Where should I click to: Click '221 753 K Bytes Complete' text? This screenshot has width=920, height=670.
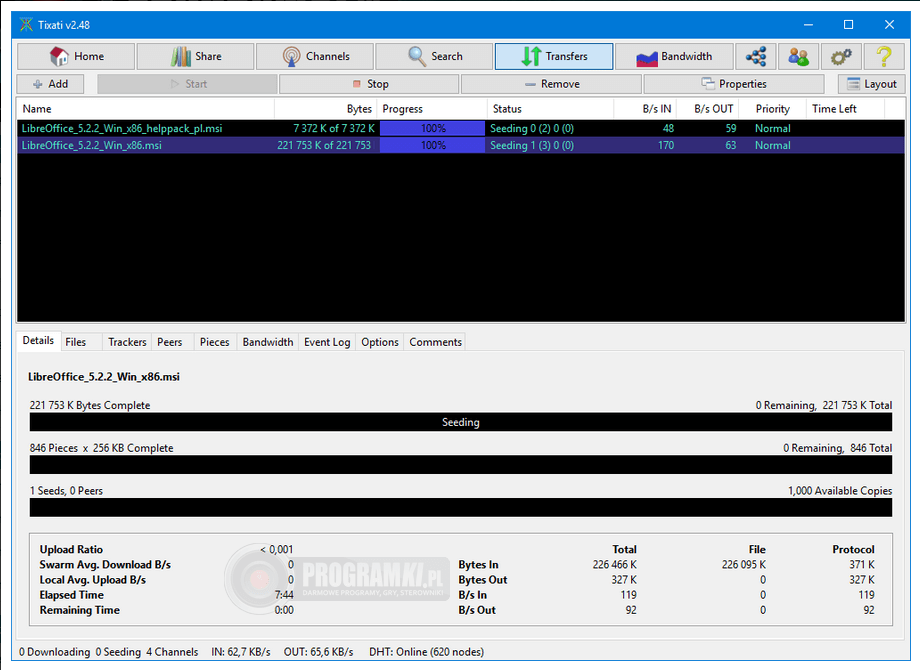point(90,405)
